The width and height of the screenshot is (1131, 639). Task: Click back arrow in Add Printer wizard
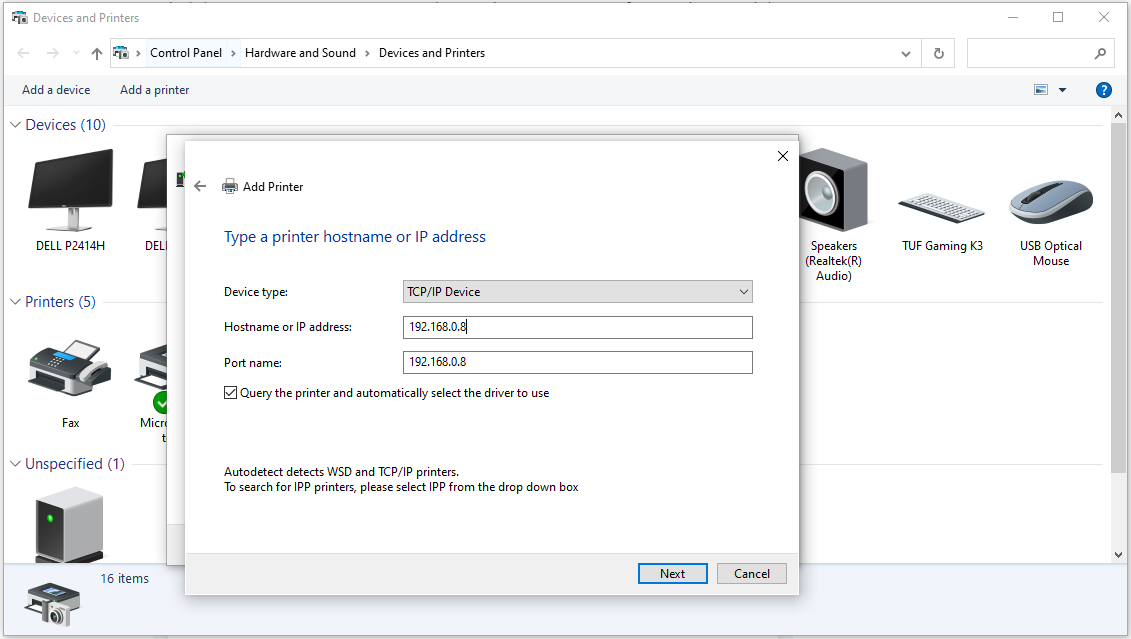(200, 186)
